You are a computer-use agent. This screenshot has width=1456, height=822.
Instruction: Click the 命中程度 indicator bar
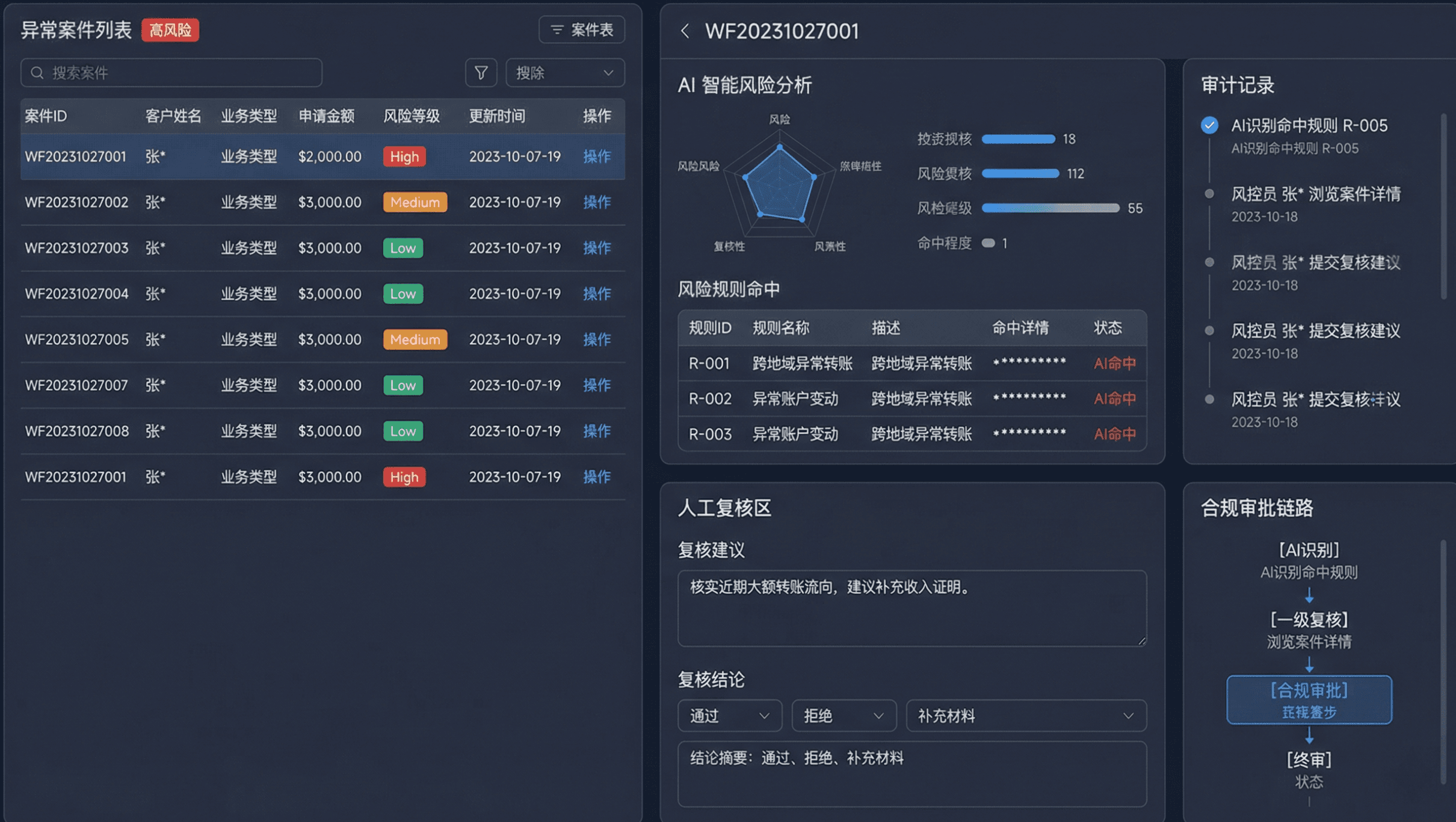pos(988,243)
